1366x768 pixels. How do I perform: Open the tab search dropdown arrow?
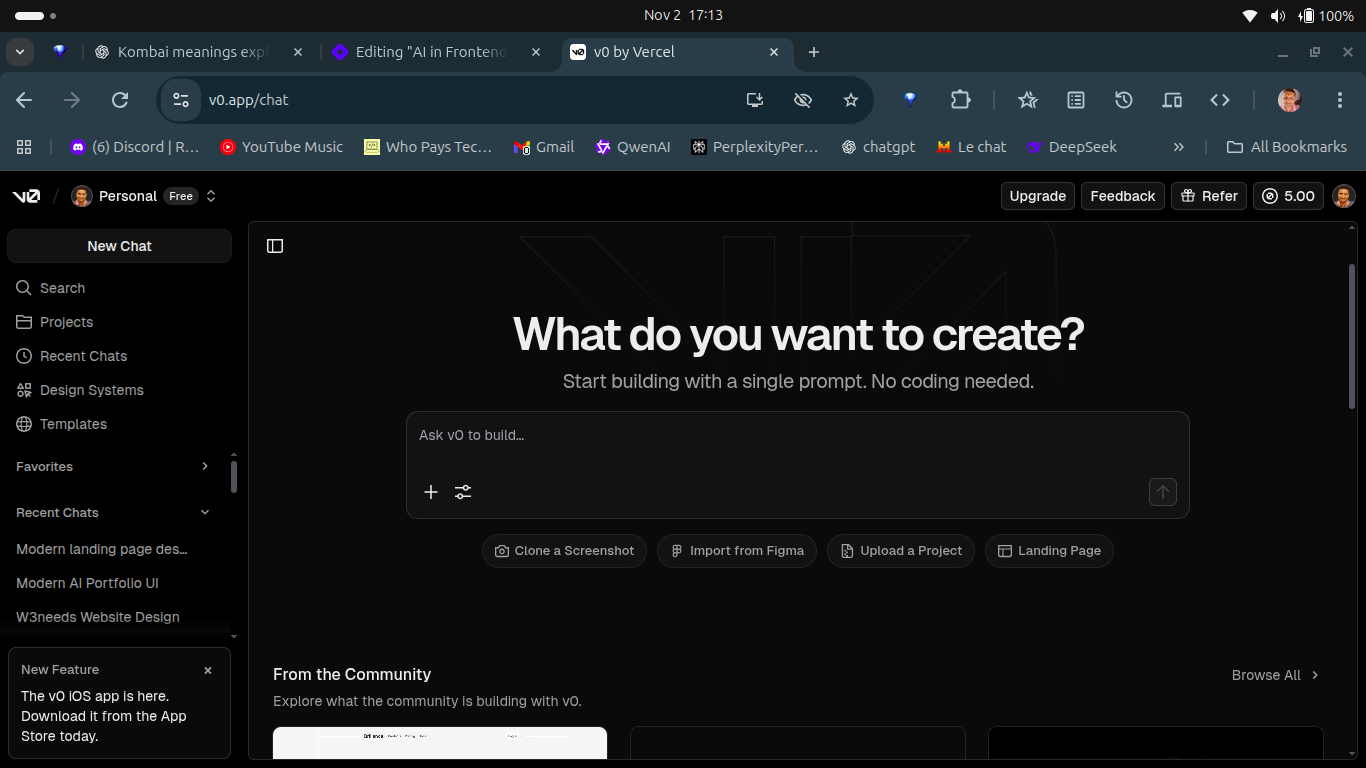[19, 52]
